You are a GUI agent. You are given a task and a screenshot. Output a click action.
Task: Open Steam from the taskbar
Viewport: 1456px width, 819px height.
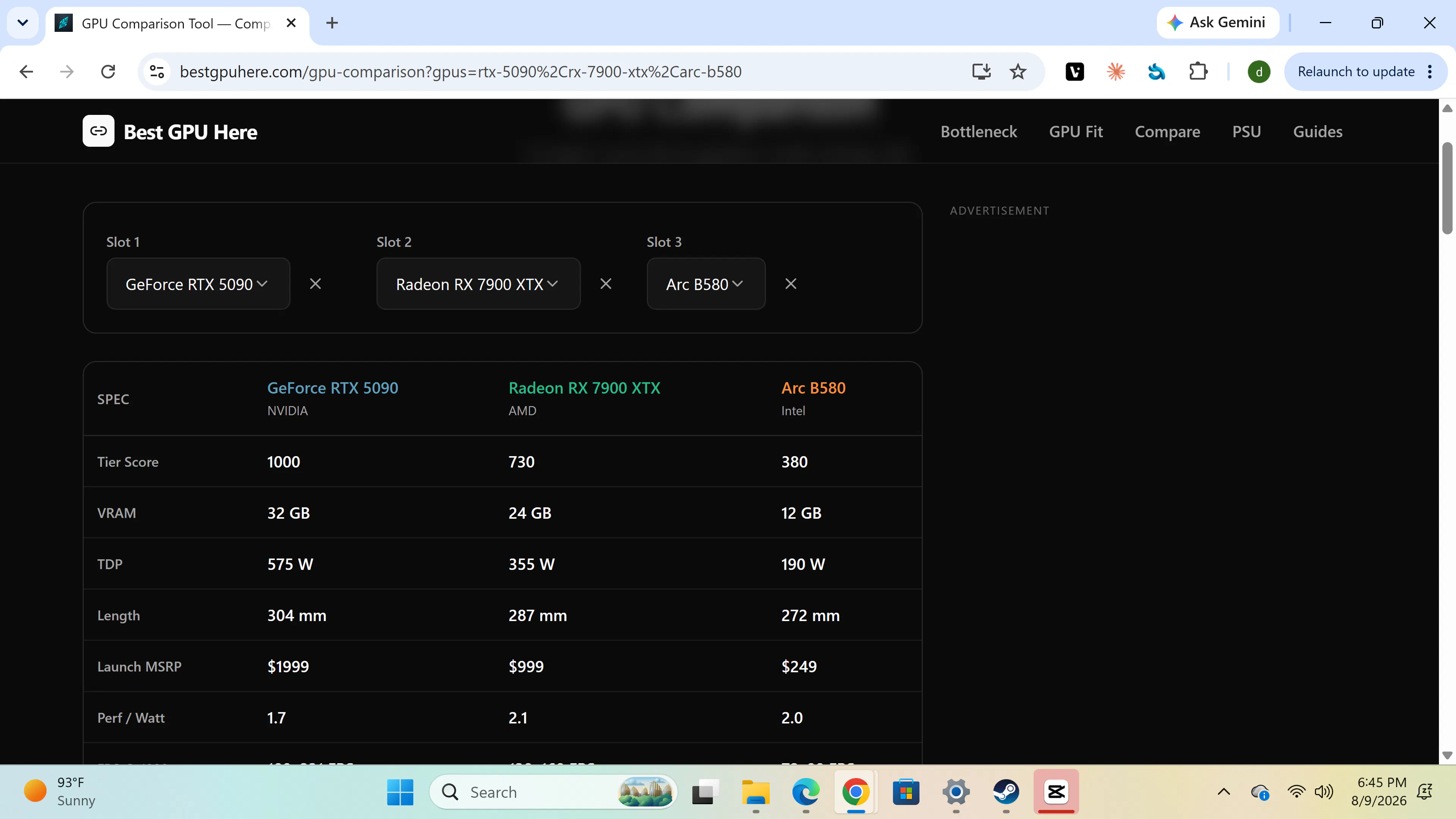click(1006, 792)
